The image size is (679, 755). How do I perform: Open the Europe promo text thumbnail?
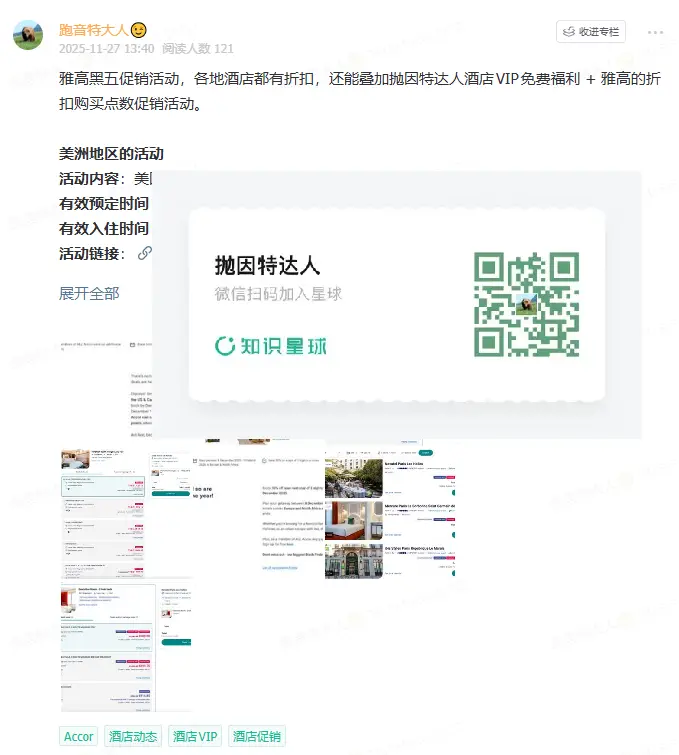pyautogui.click(x=258, y=513)
